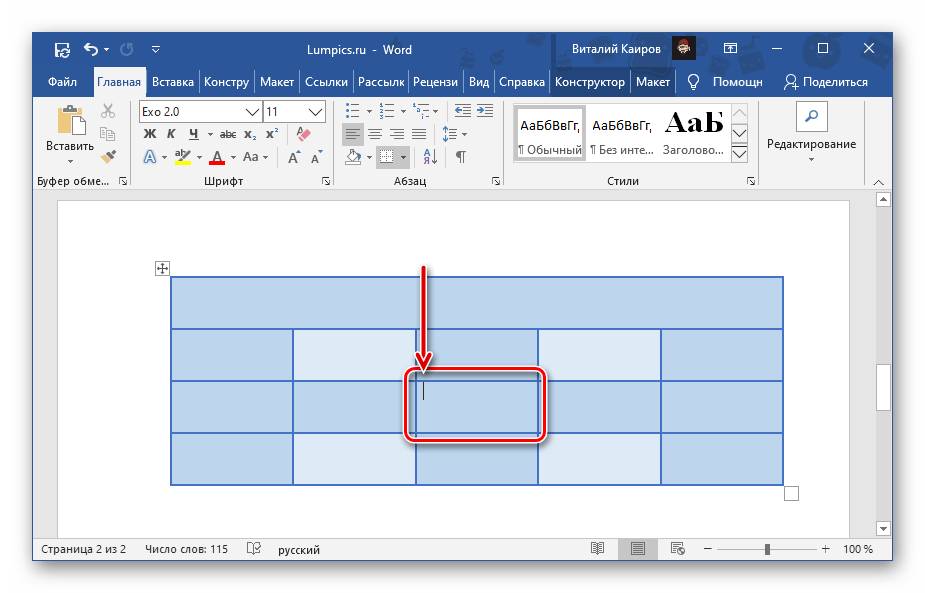This screenshot has width=925, height=593.
Task: Click the bottom-left cell of the table
Action: (x=231, y=459)
